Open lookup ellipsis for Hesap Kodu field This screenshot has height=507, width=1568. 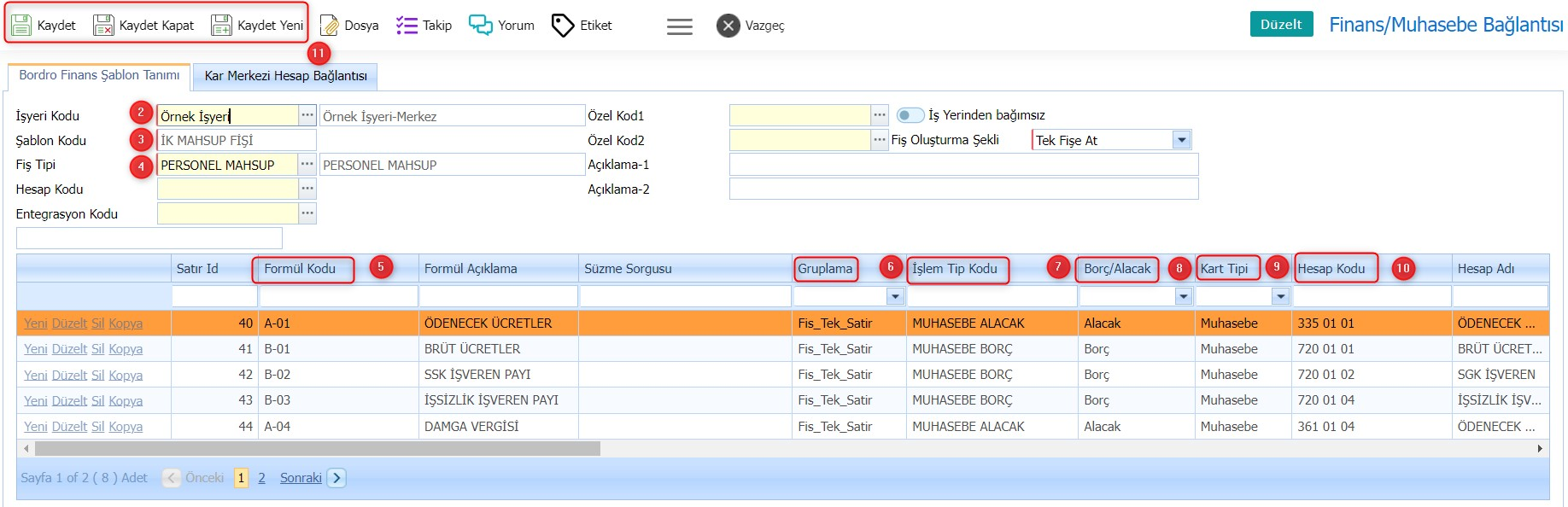(307, 189)
